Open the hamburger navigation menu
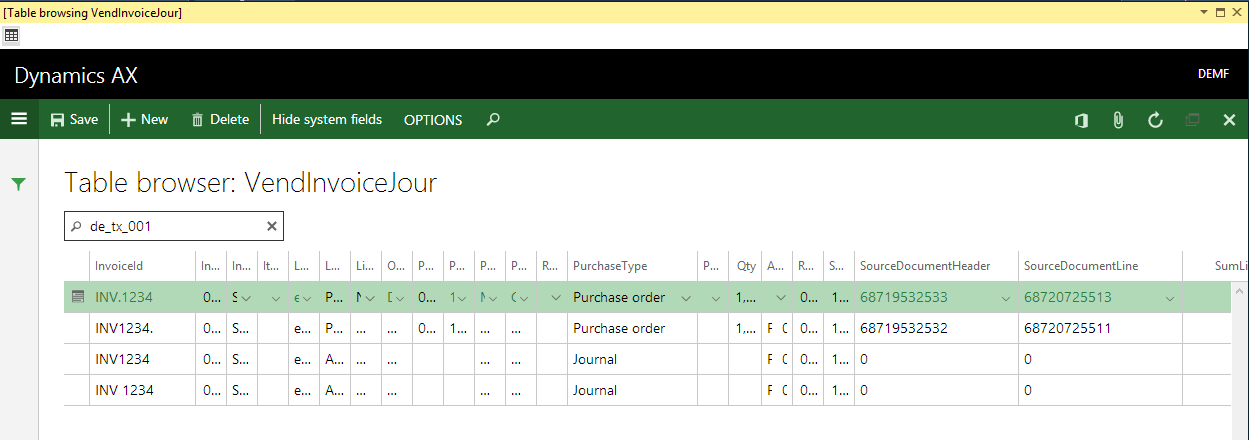The width and height of the screenshot is (1249, 440). [19, 119]
